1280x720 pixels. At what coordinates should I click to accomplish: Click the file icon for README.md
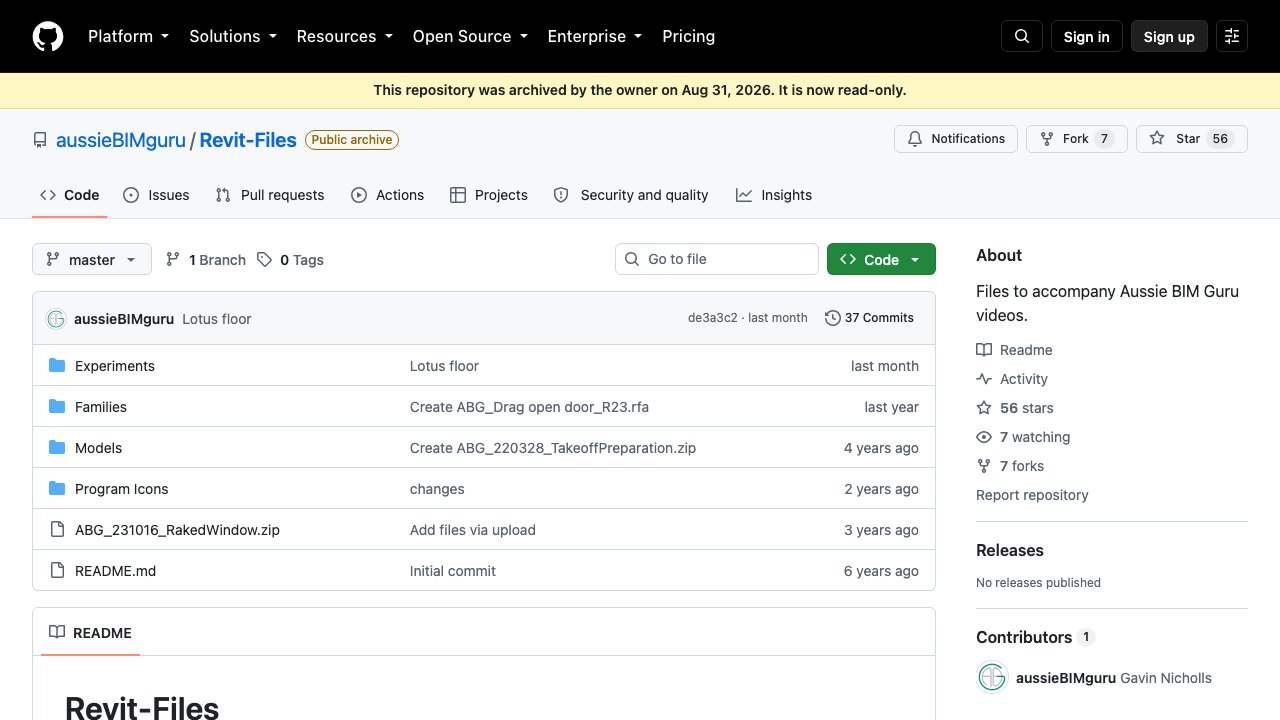point(57,571)
